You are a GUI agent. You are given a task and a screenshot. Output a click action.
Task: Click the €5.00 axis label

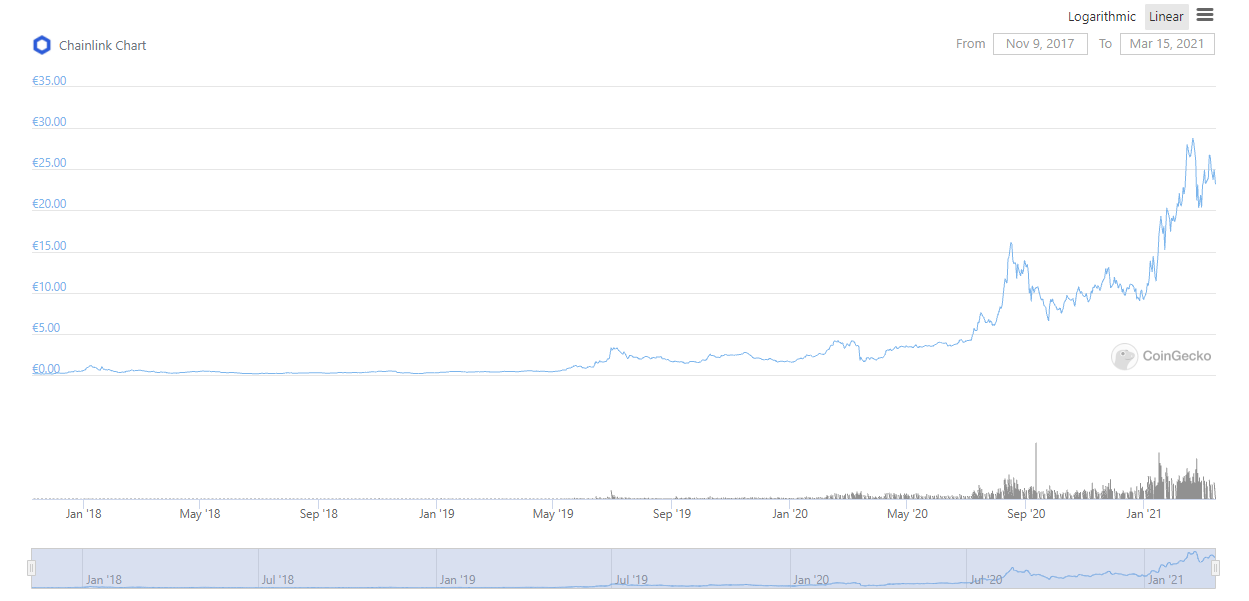coord(46,328)
